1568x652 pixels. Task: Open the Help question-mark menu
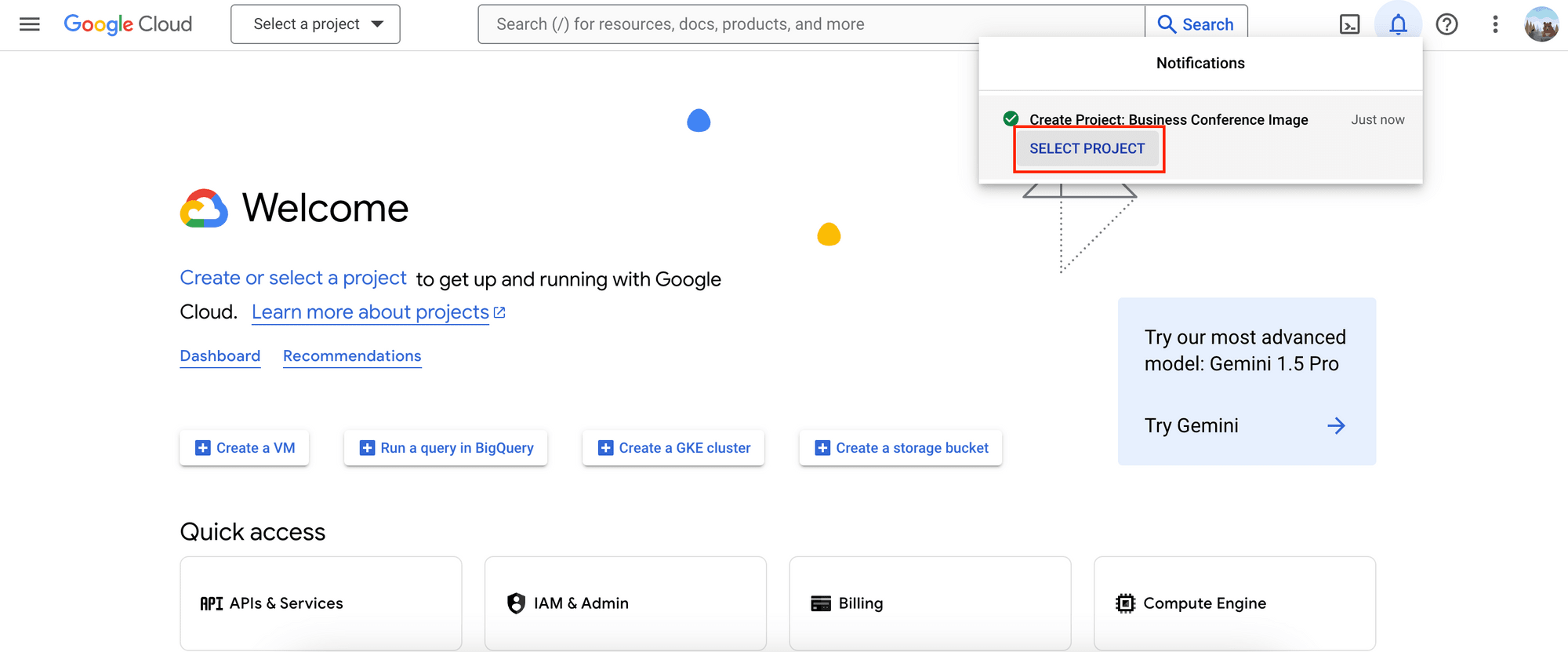pos(1446,24)
